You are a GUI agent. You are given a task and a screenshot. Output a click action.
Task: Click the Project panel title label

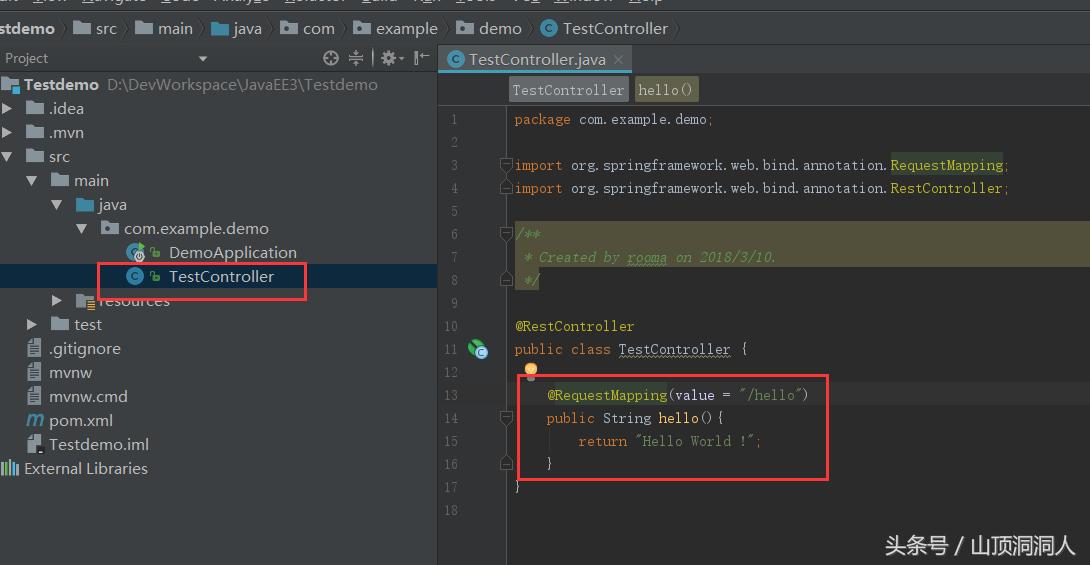[26, 58]
